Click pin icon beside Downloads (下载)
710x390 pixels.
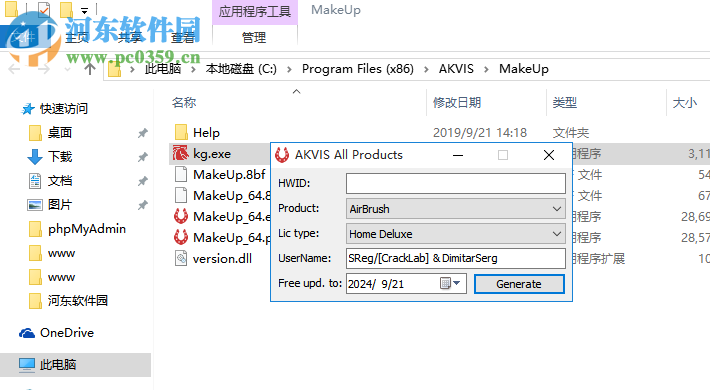click(x=143, y=157)
